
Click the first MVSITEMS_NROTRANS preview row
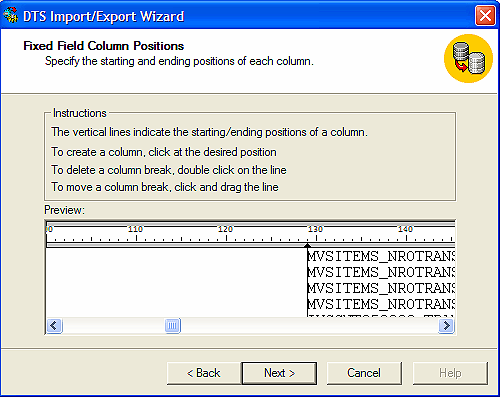pos(381,256)
